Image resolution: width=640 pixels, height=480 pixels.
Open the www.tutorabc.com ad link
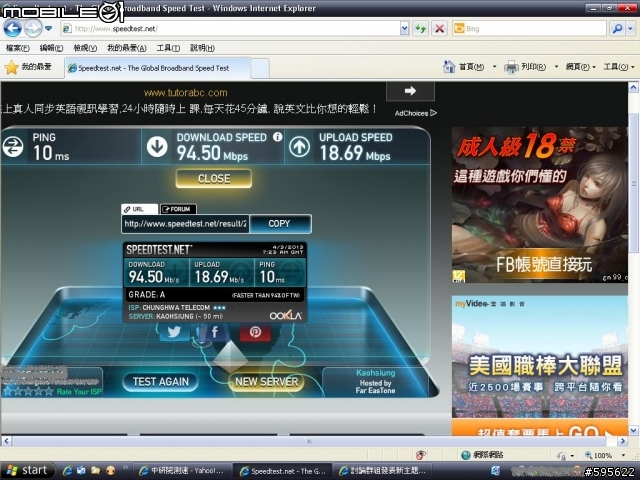tap(186, 93)
